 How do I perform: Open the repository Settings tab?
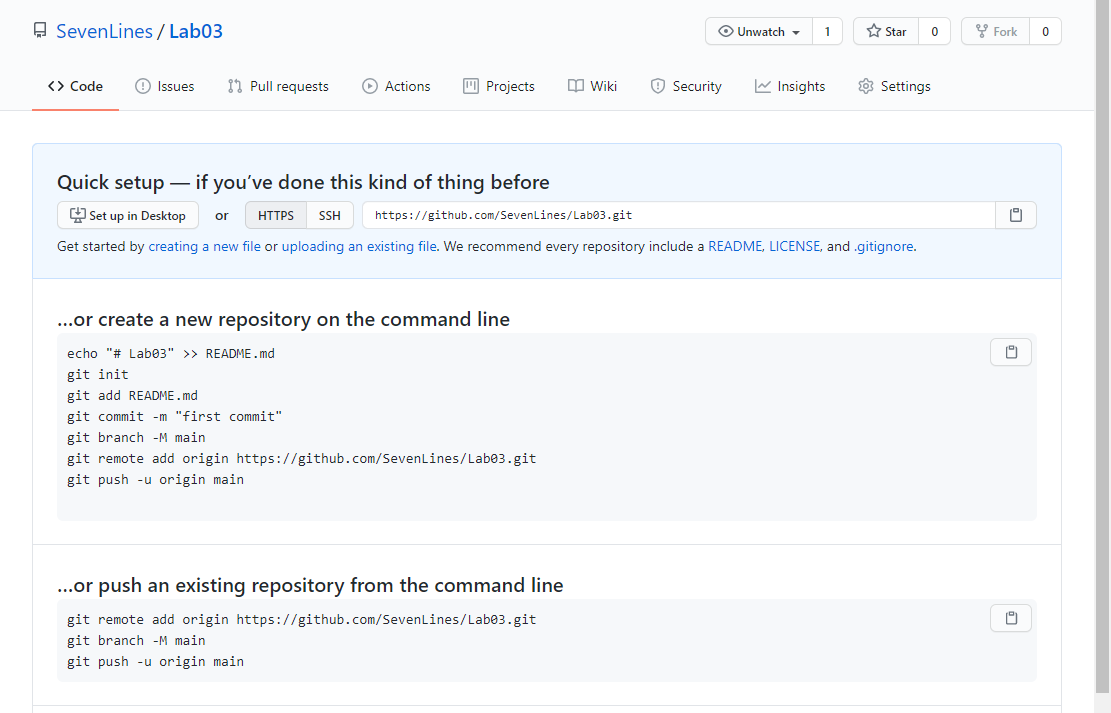click(x=894, y=86)
